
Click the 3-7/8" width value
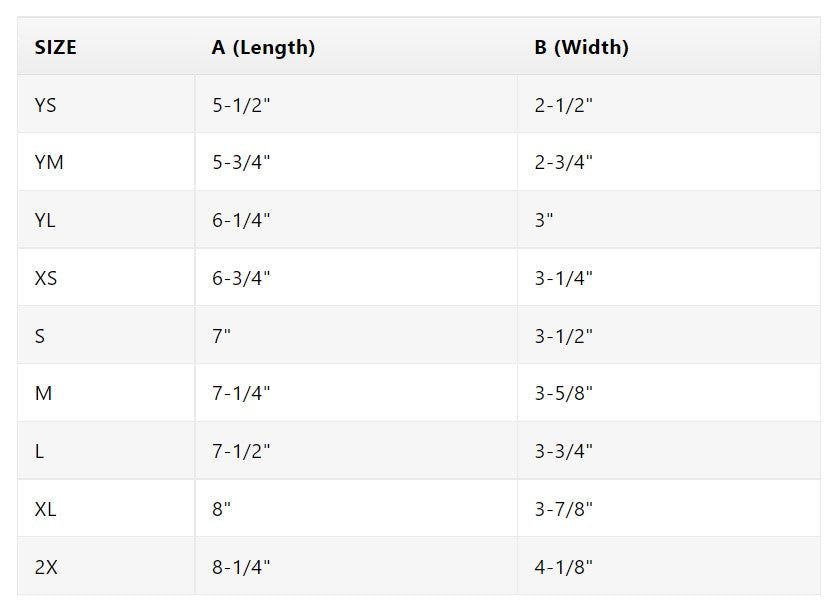click(x=563, y=509)
